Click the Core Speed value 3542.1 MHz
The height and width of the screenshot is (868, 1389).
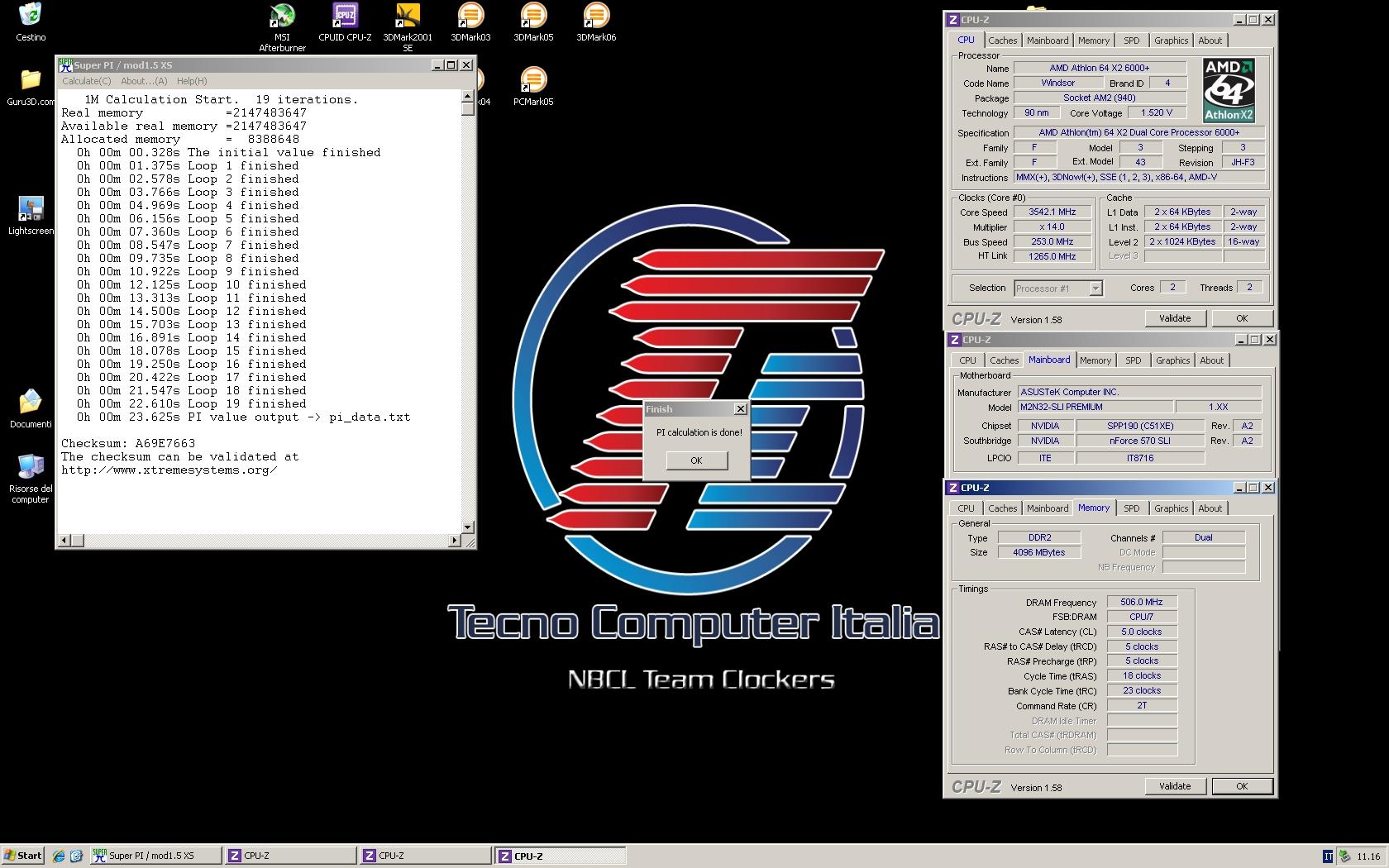[1052, 212]
